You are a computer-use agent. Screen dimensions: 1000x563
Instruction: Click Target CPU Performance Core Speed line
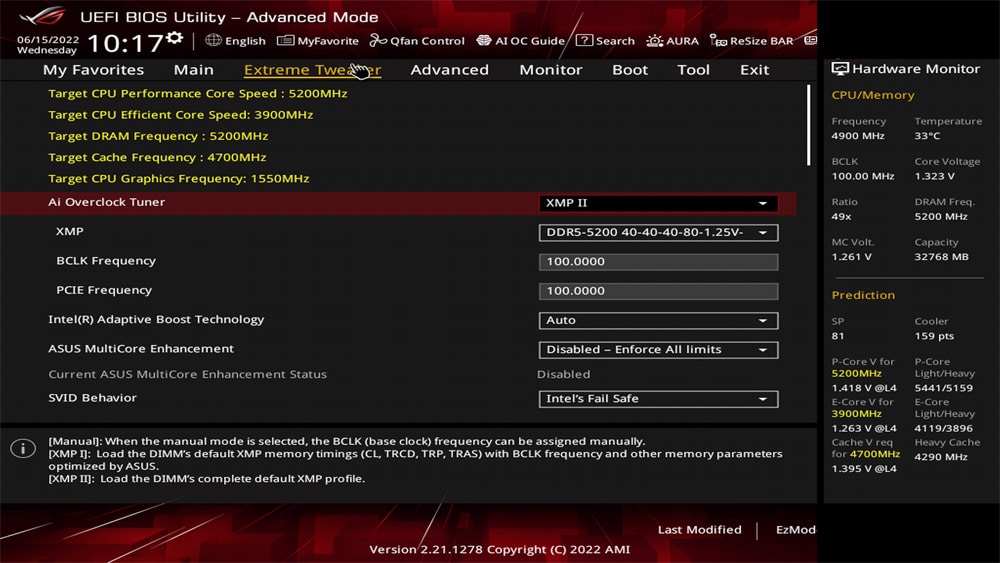[198, 93]
